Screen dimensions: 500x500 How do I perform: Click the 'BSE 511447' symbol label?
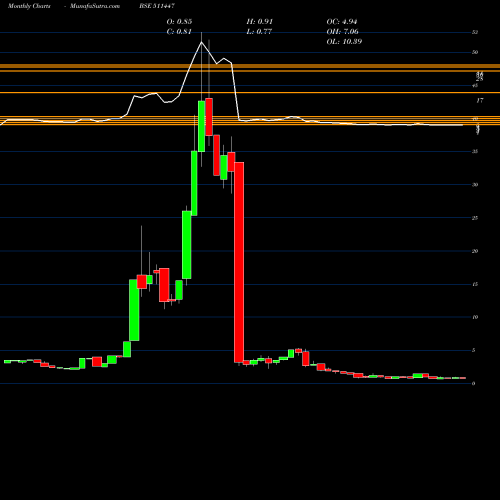(157, 6)
